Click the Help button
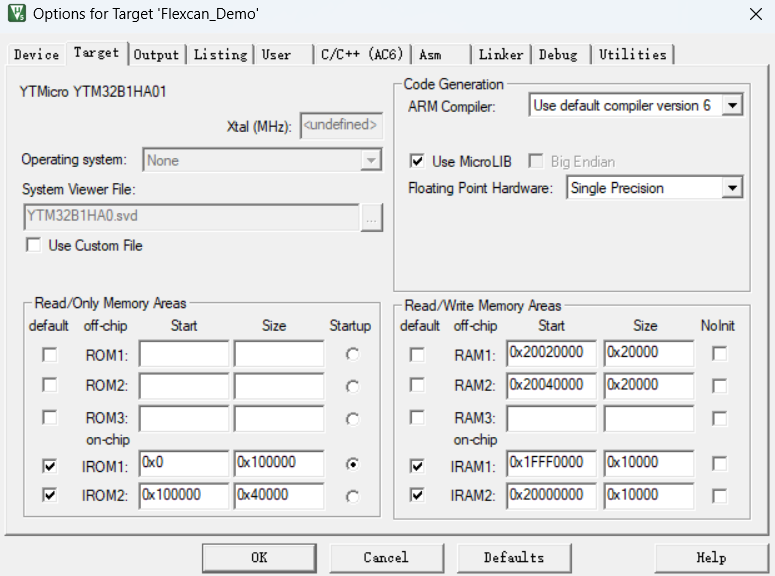The image size is (775, 576). coord(711,558)
